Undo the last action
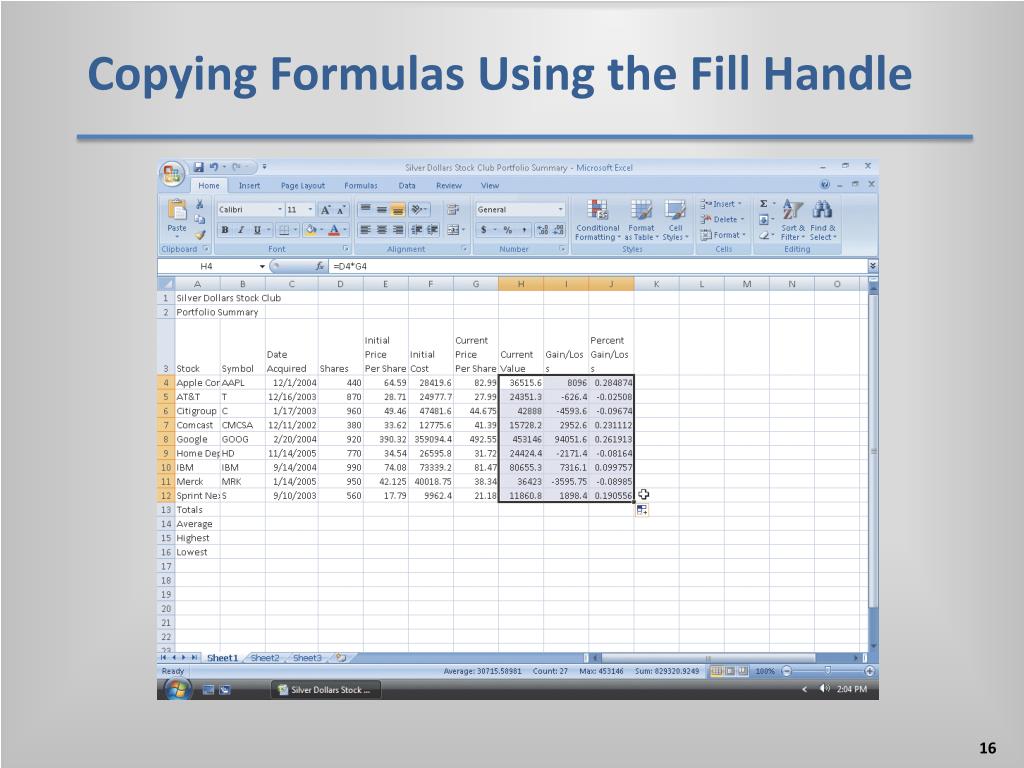 (214, 167)
